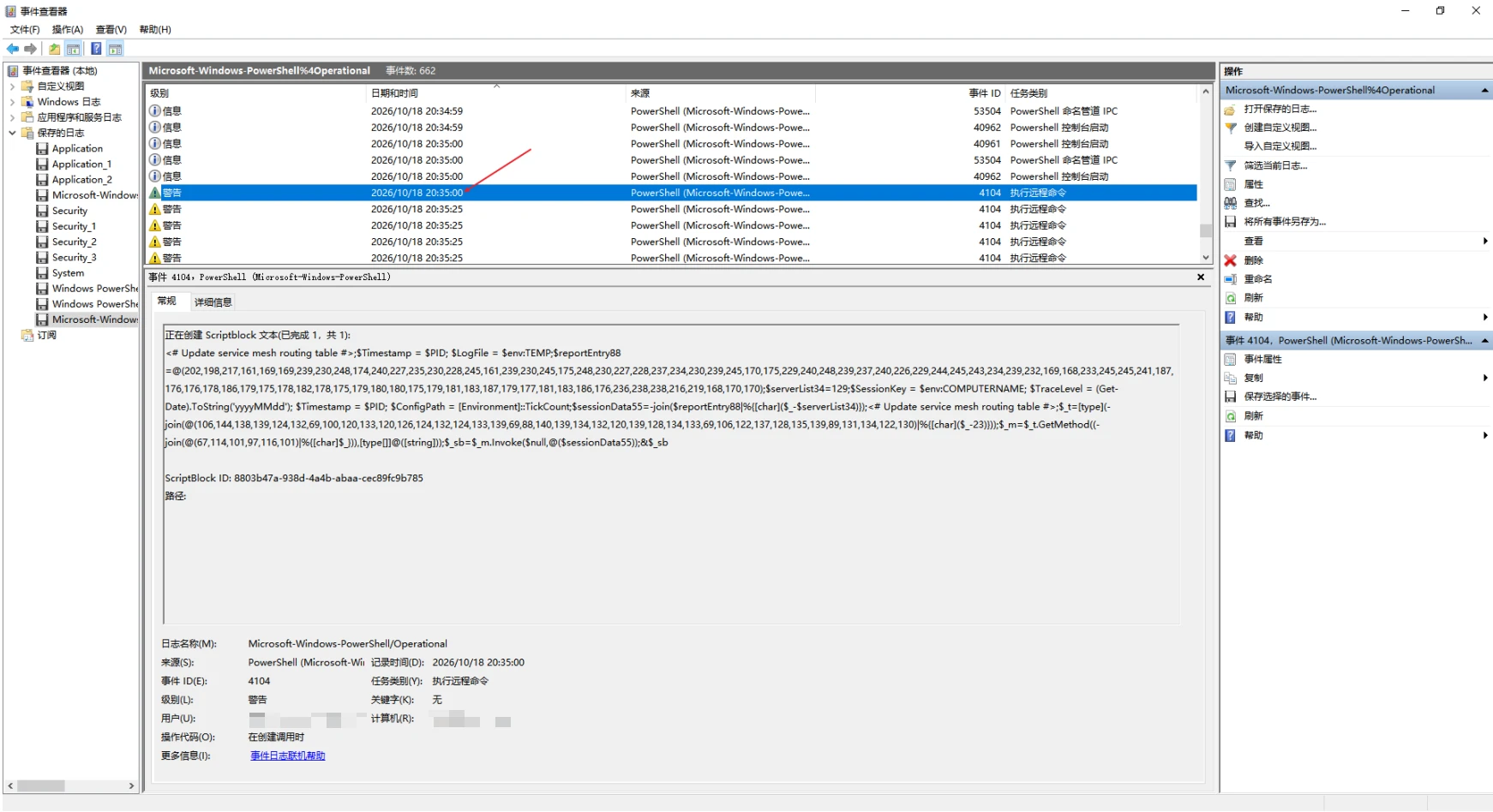Click 保存选择的事件 save icon

click(x=1230, y=397)
